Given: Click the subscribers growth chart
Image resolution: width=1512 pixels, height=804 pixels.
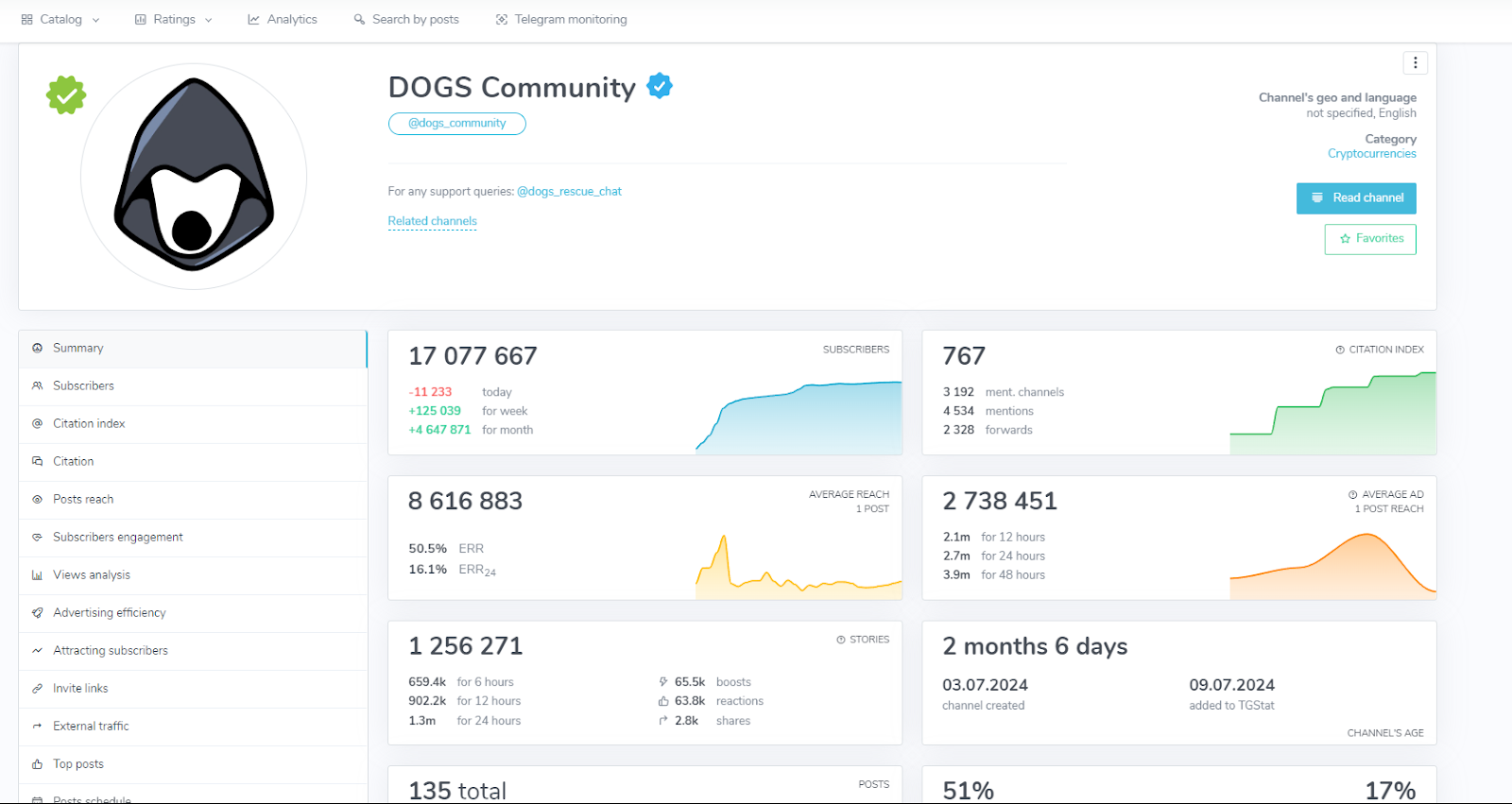Looking at the screenshot, I should [x=799, y=416].
